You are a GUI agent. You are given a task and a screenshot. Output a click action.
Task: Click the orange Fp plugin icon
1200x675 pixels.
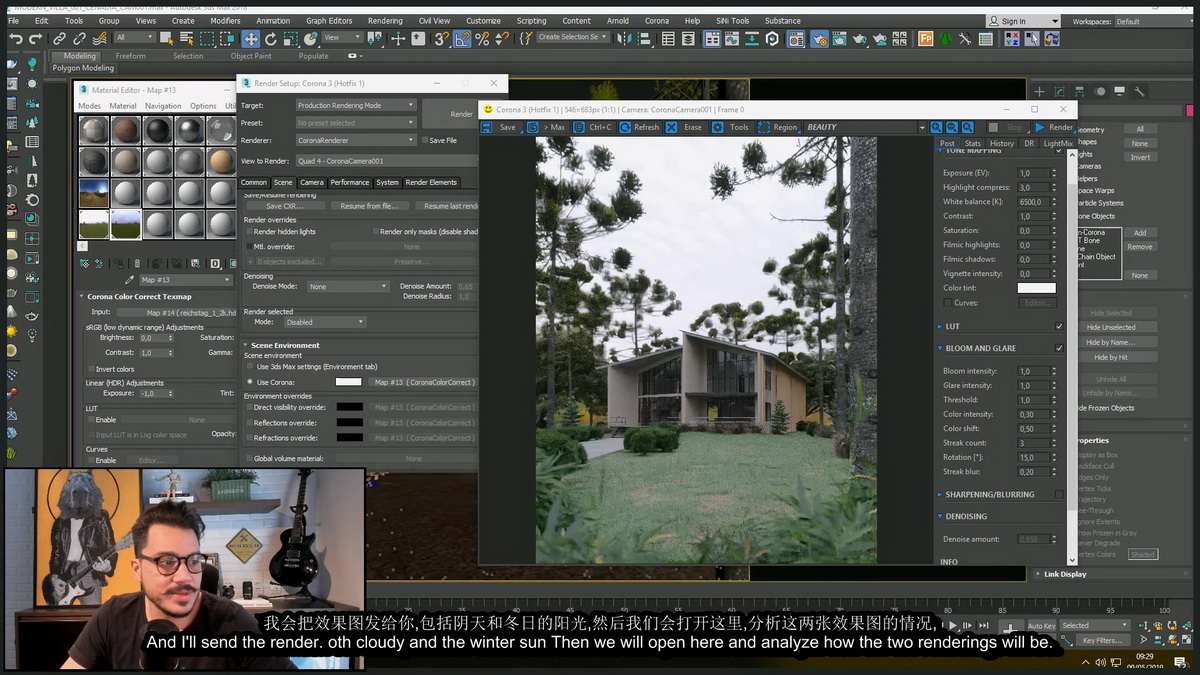(926, 38)
